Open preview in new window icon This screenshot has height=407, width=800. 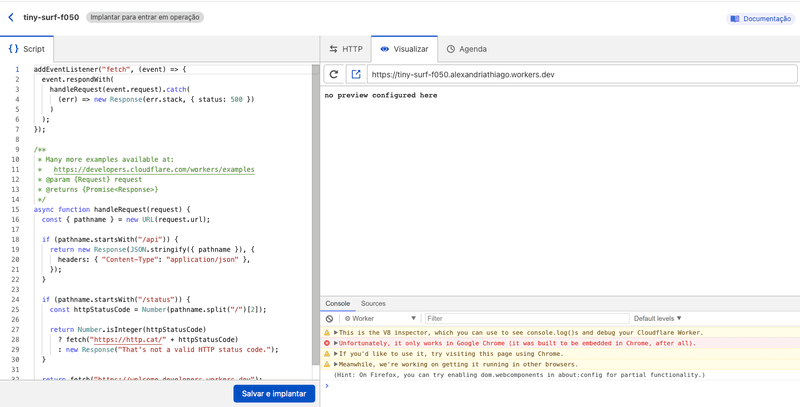356,74
